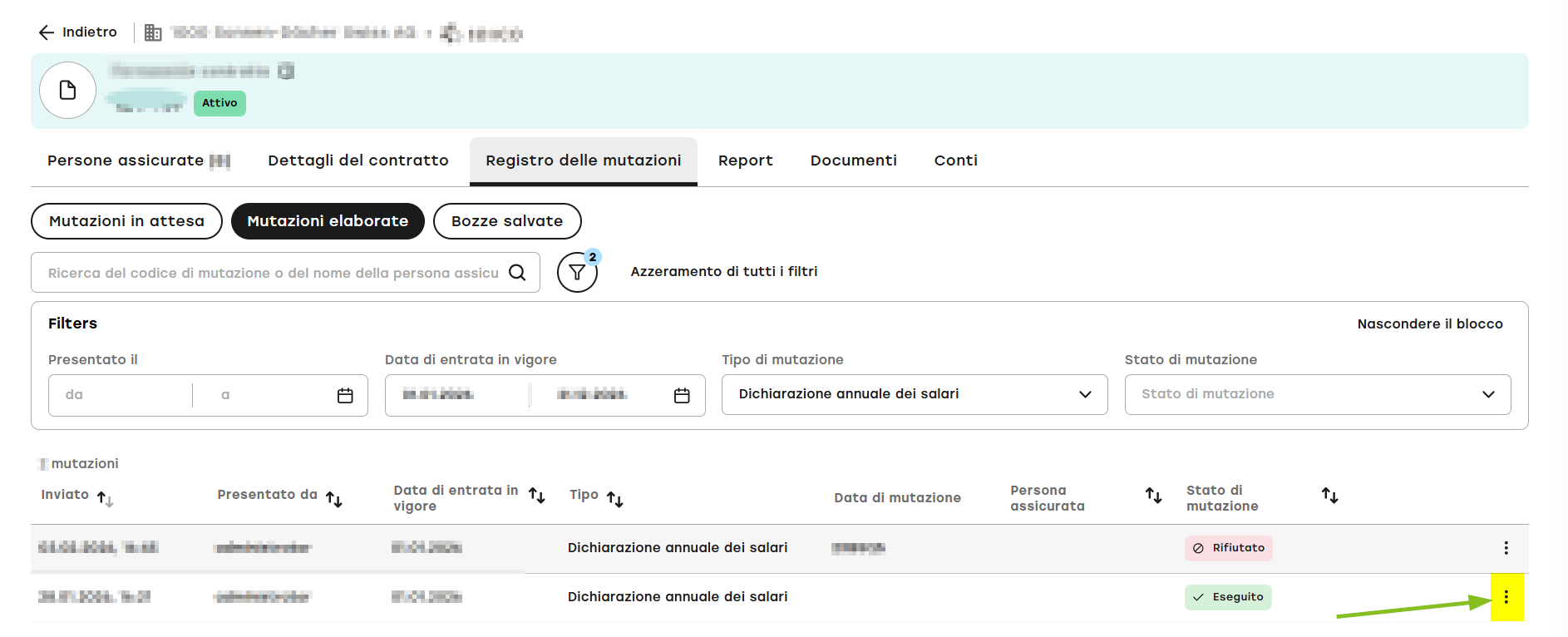Sort by Stato di mutazione column
The width and height of the screenshot is (1568, 637).
1330,496
